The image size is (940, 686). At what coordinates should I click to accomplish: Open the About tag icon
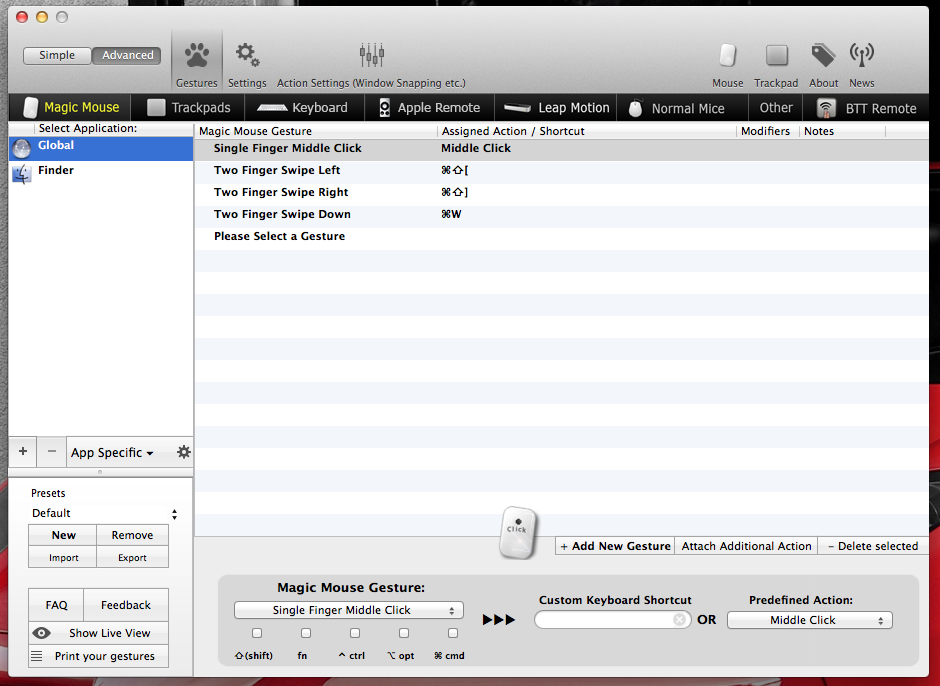tap(823, 56)
